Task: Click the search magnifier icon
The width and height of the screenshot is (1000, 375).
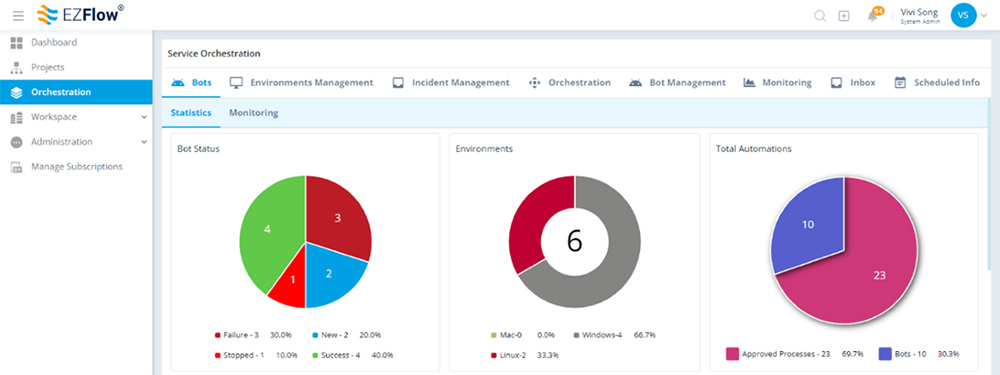Action: pyautogui.click(x=820, y=16)
